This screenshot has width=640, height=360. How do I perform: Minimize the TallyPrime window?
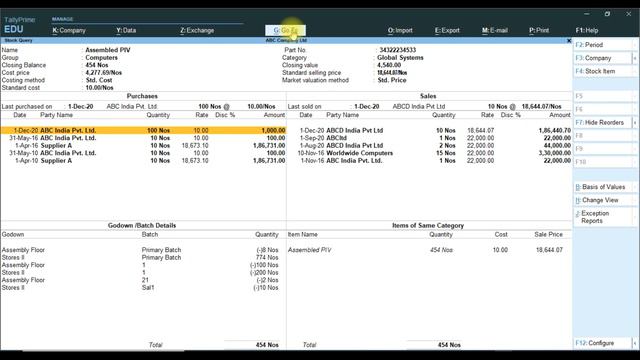[x=587, y=13]
